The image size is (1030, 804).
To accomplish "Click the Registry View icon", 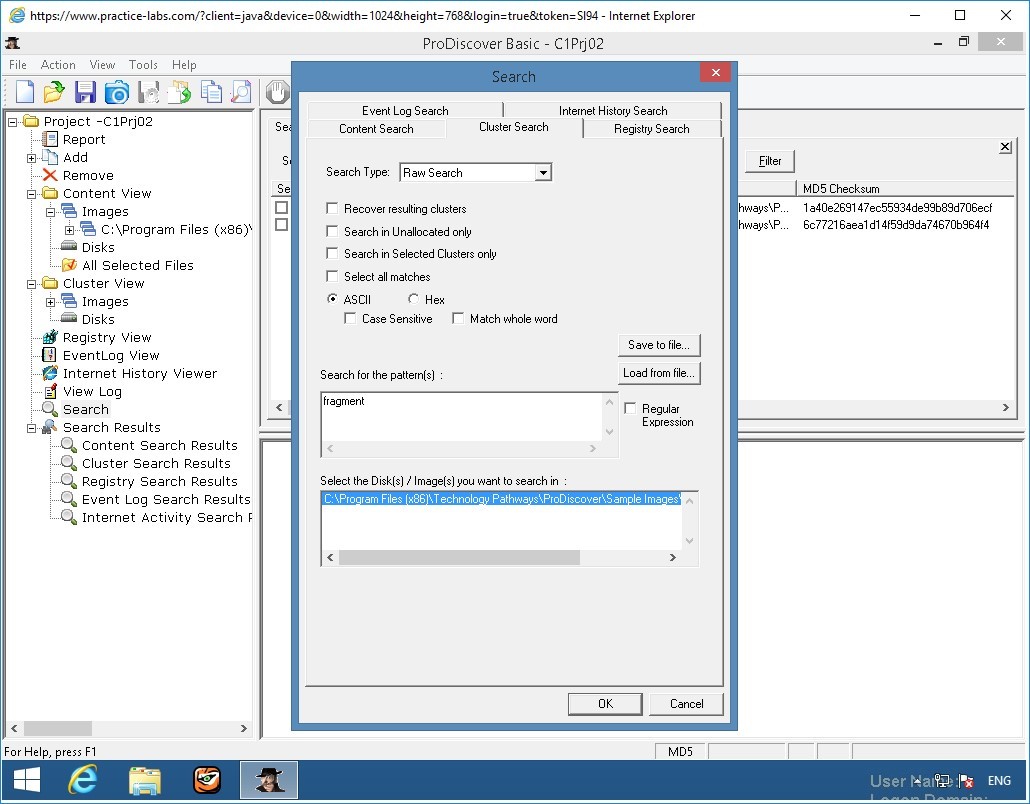I will pos(50,337).
